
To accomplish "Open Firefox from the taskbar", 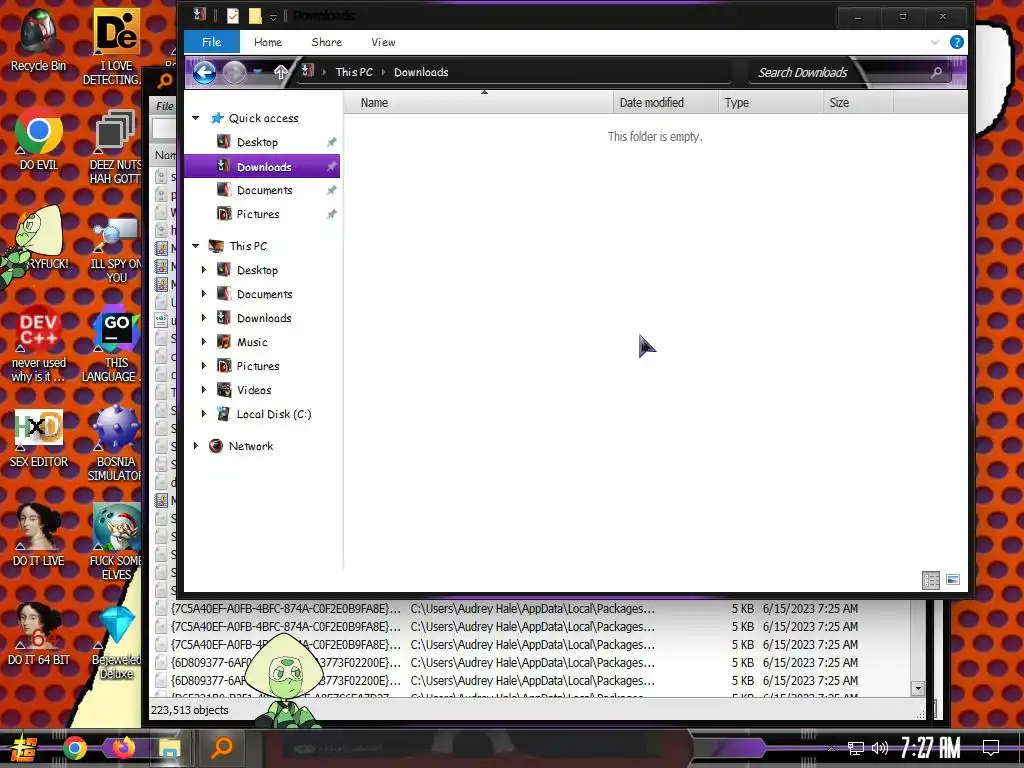I will (123, 747).
